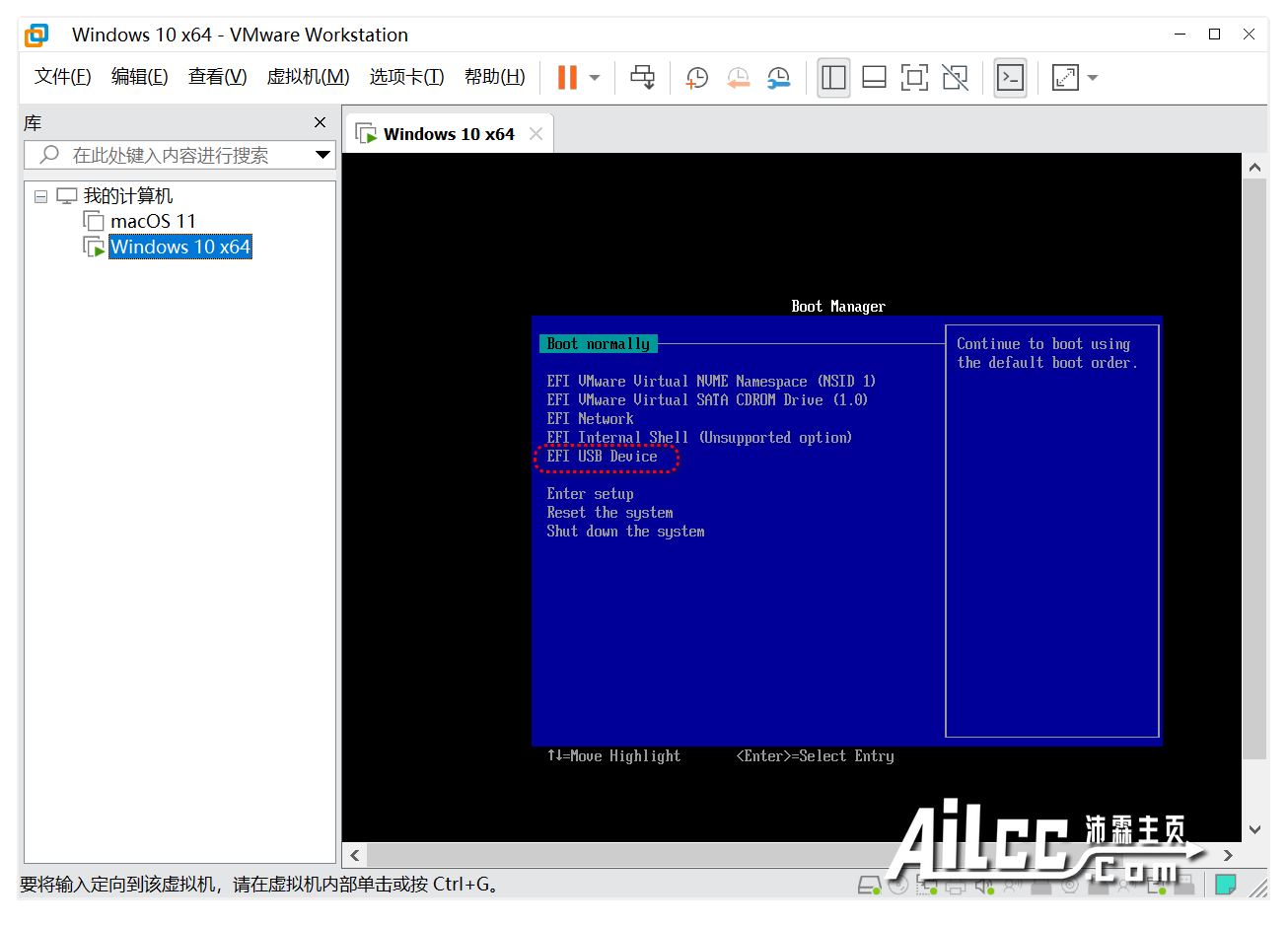Switch to the Windows 10 x64 tab
This screenshot has height=925, width=1288.
coord(449,134)
